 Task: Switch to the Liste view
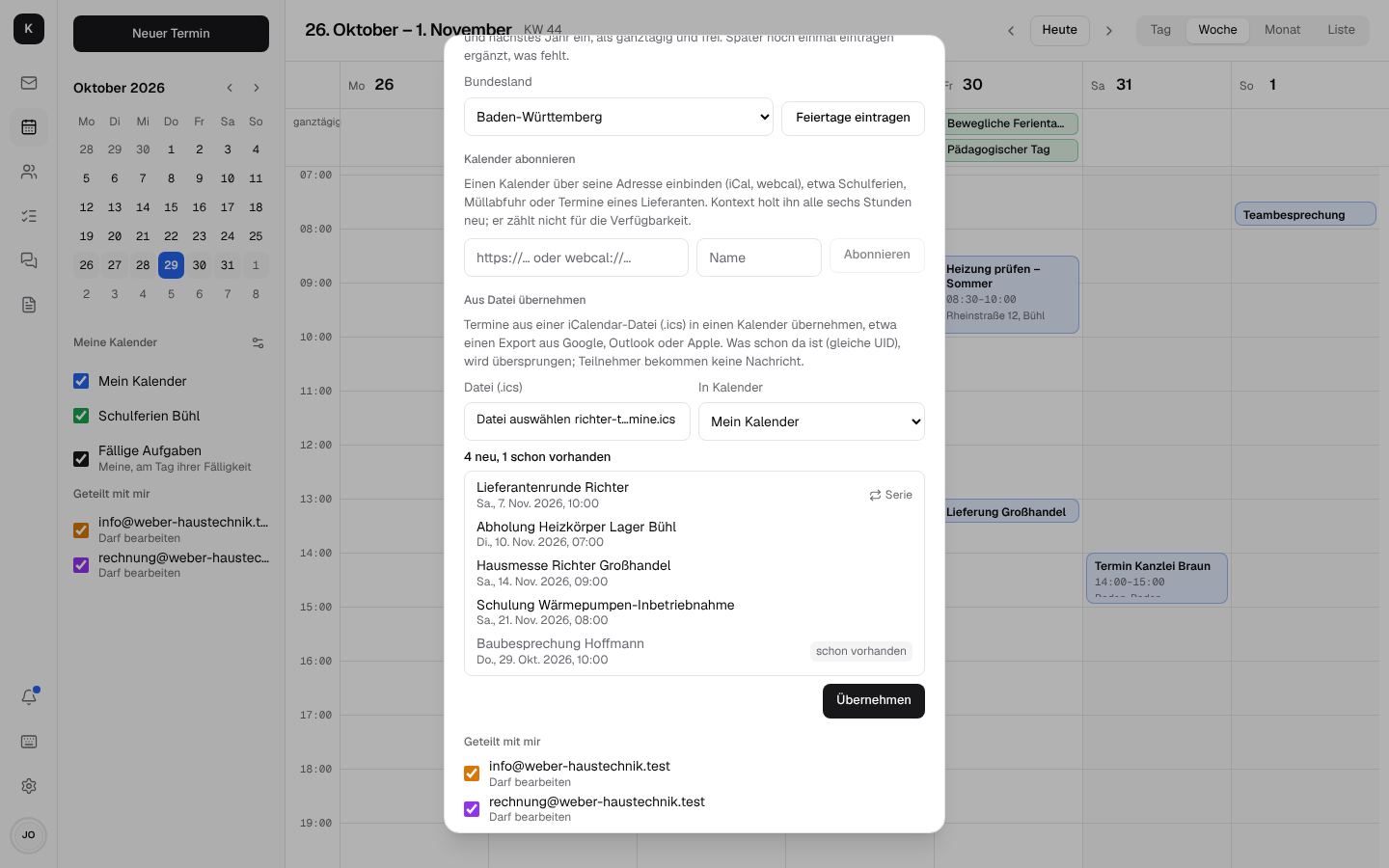point(1341,30)
